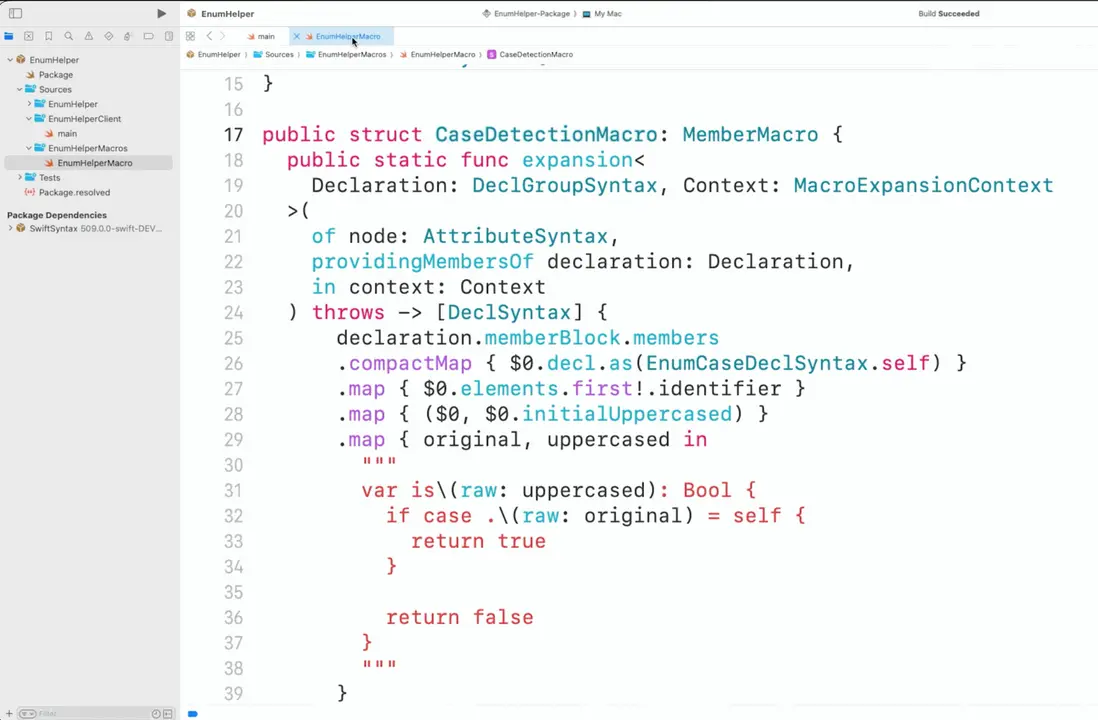Go forward in editor history
This screenshot has height=720, width=1098.
pyautogui.click(x=223, y=36)
